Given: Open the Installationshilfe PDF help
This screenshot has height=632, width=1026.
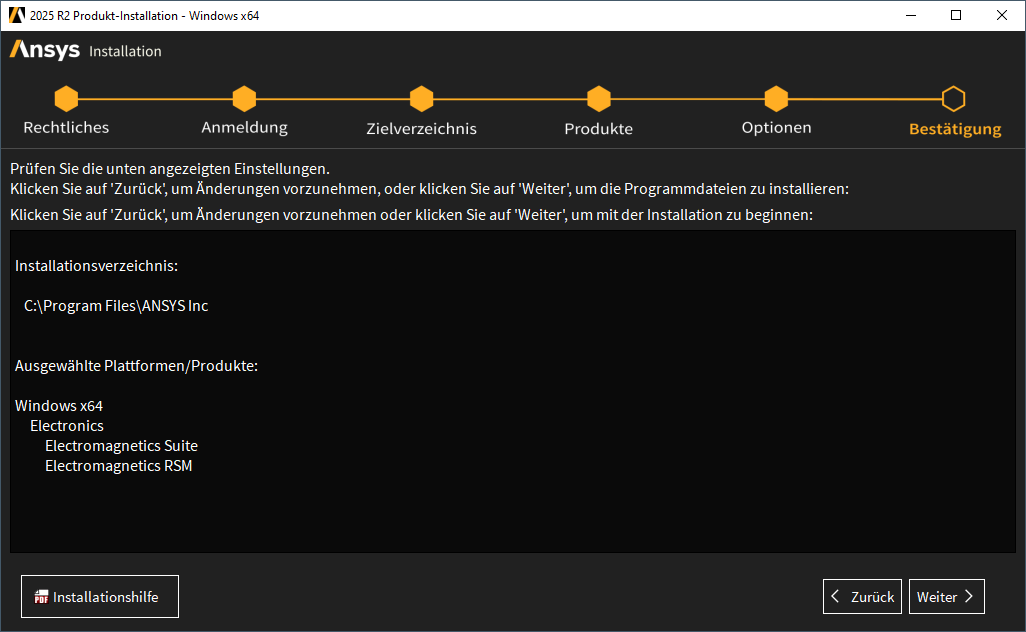Looking at the screenshot, I should 100,597.
